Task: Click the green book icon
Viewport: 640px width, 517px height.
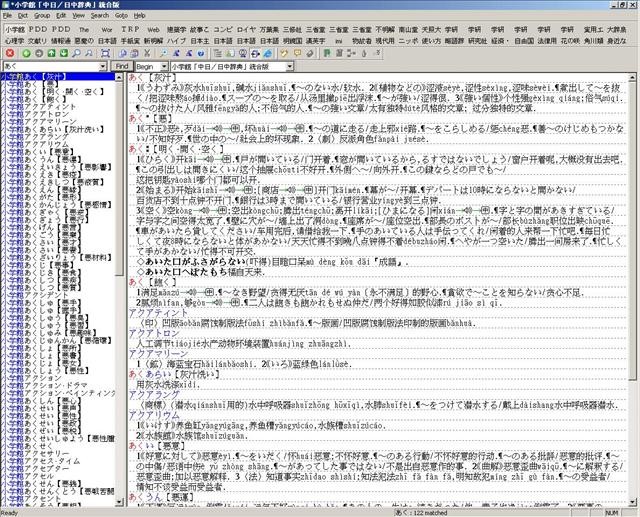Action: (x=327, y=53)
